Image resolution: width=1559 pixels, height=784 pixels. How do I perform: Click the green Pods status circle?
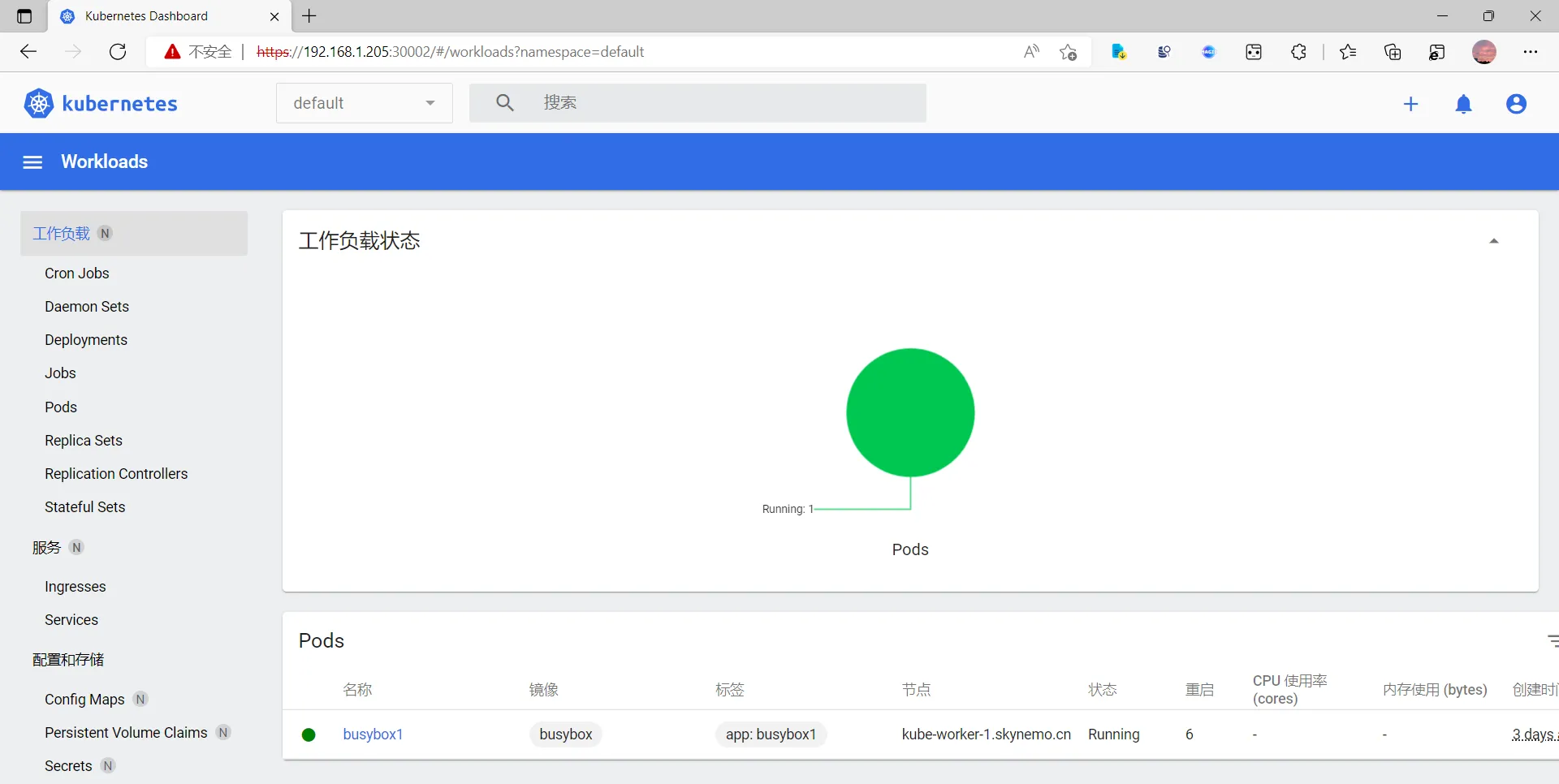point(910,412)
